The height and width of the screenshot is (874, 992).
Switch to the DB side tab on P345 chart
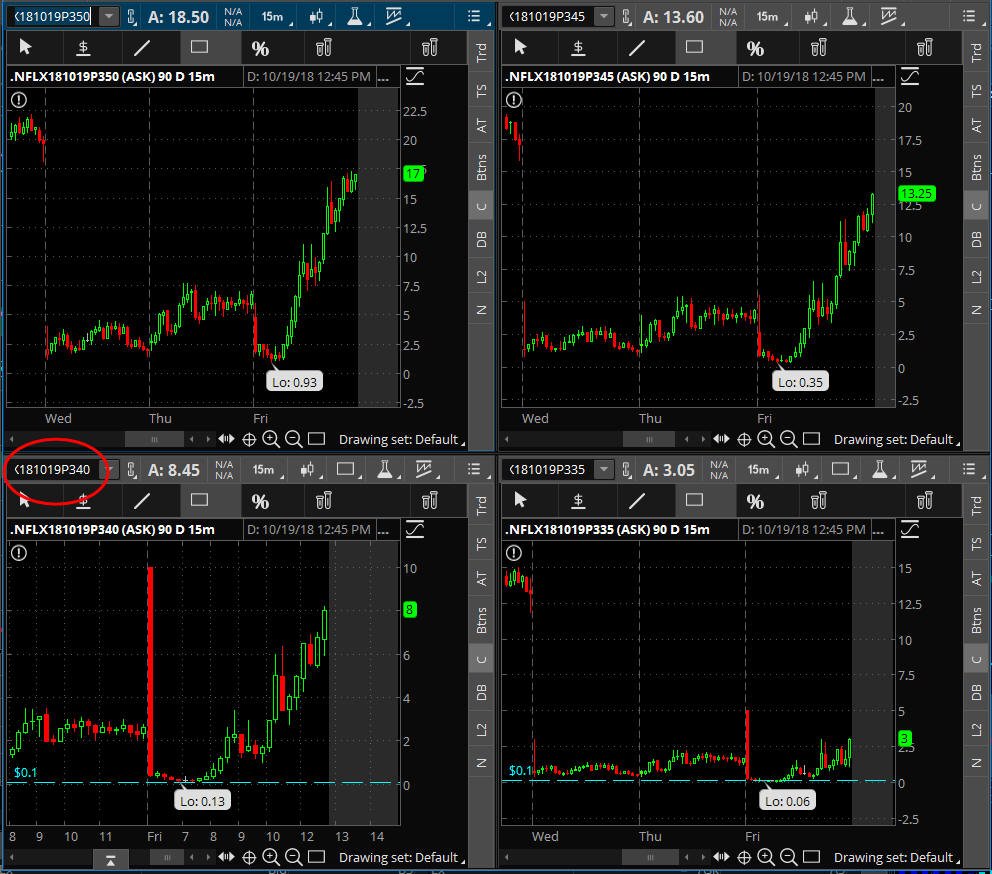[x=976, y=239]
